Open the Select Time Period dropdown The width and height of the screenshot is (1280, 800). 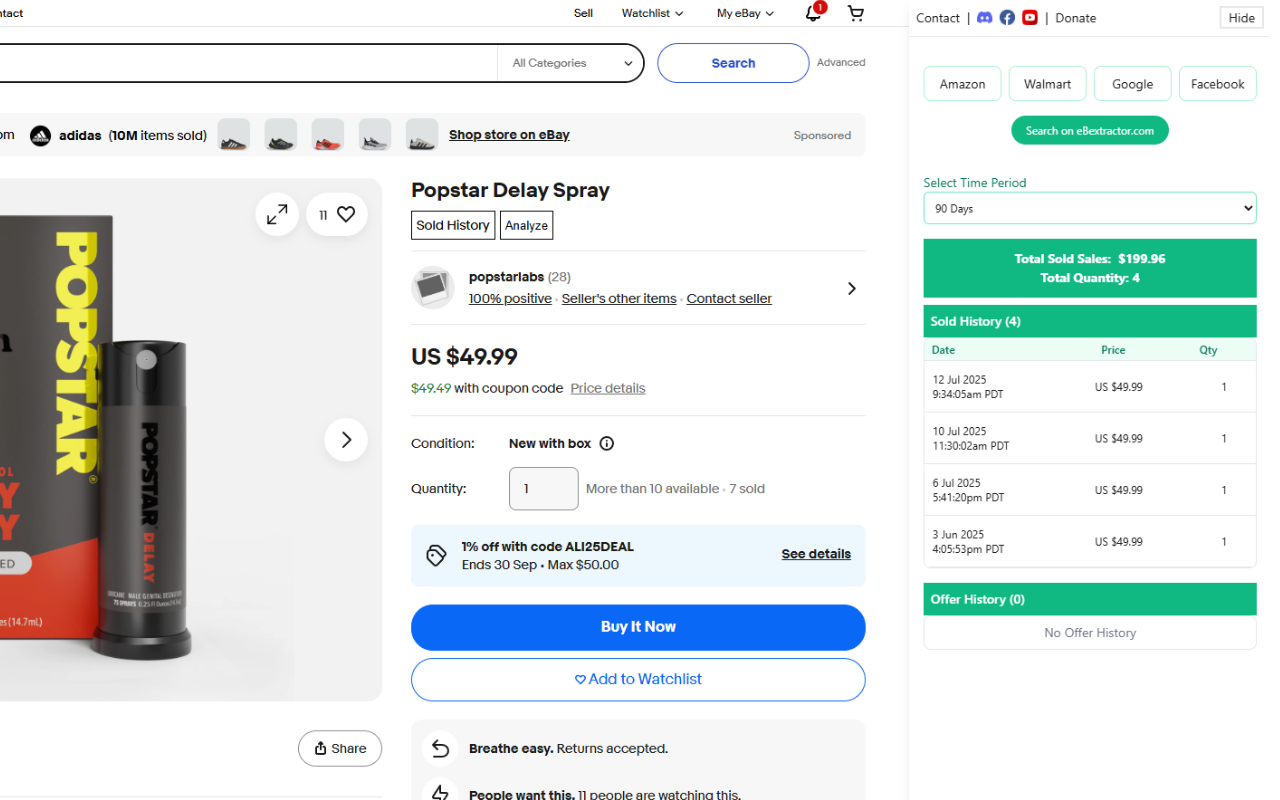(x=1089, y=208)
